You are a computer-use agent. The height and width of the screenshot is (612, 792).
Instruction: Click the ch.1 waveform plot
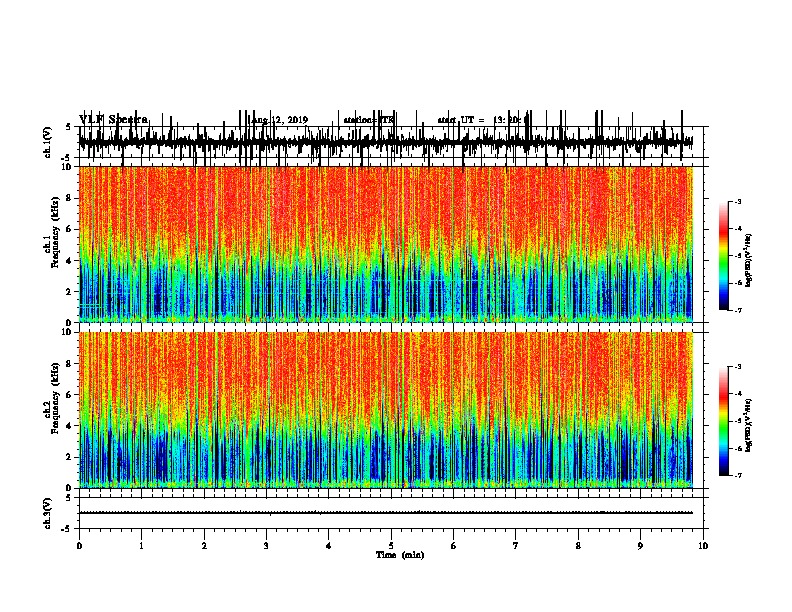tap(386, 142)
